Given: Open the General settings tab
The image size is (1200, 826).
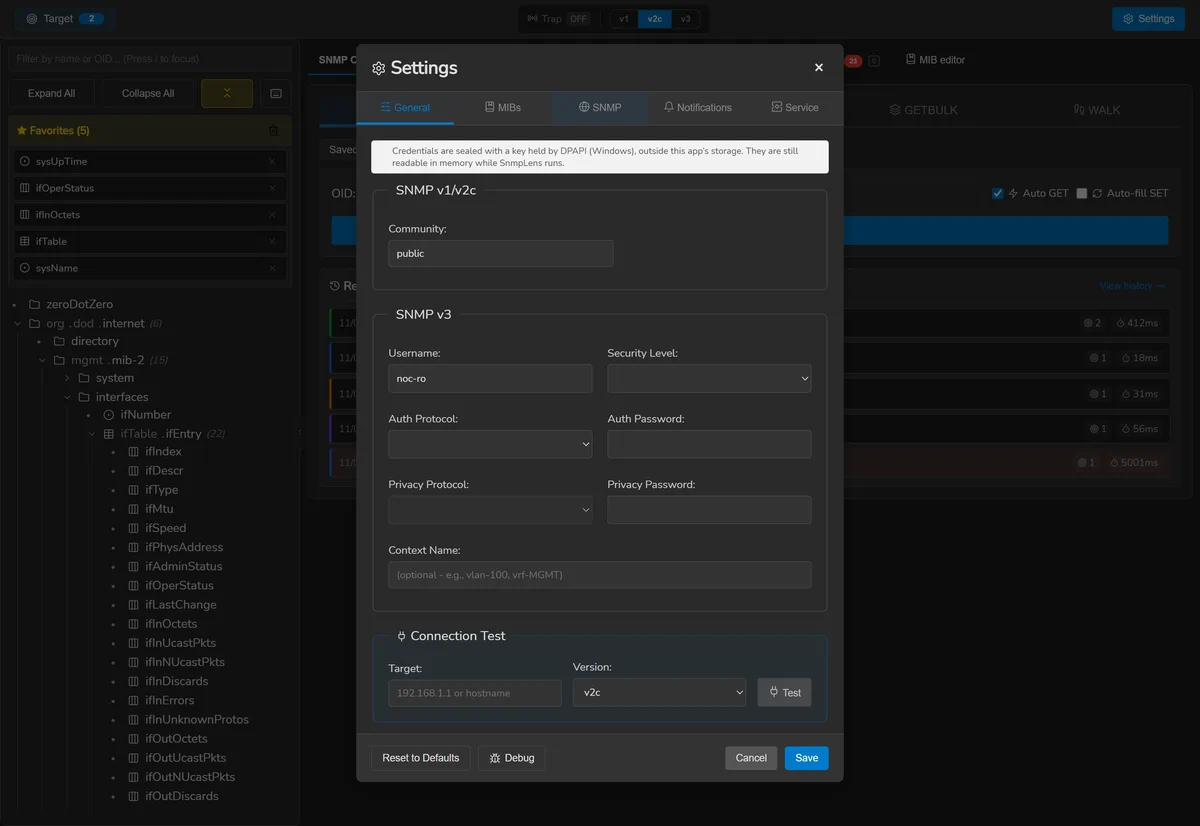Looking at the screenshot, I should [405, 107].
